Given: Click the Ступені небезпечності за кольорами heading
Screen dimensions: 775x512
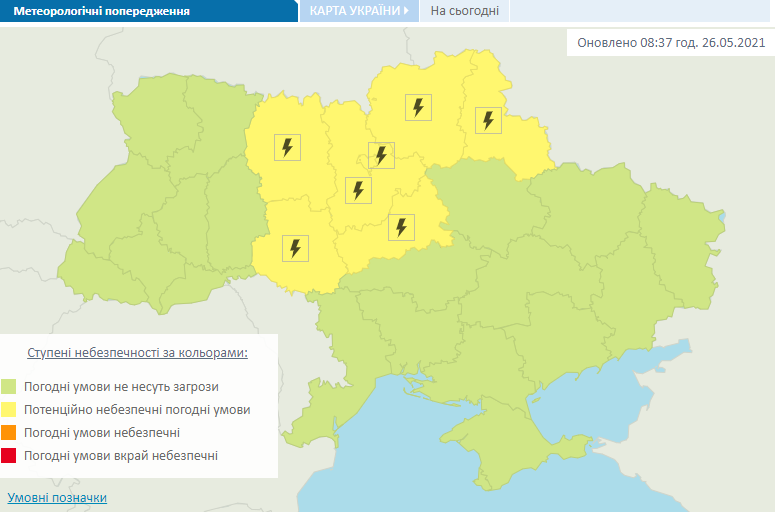Looking at the screenshot, I should click(x=137, y=354).
